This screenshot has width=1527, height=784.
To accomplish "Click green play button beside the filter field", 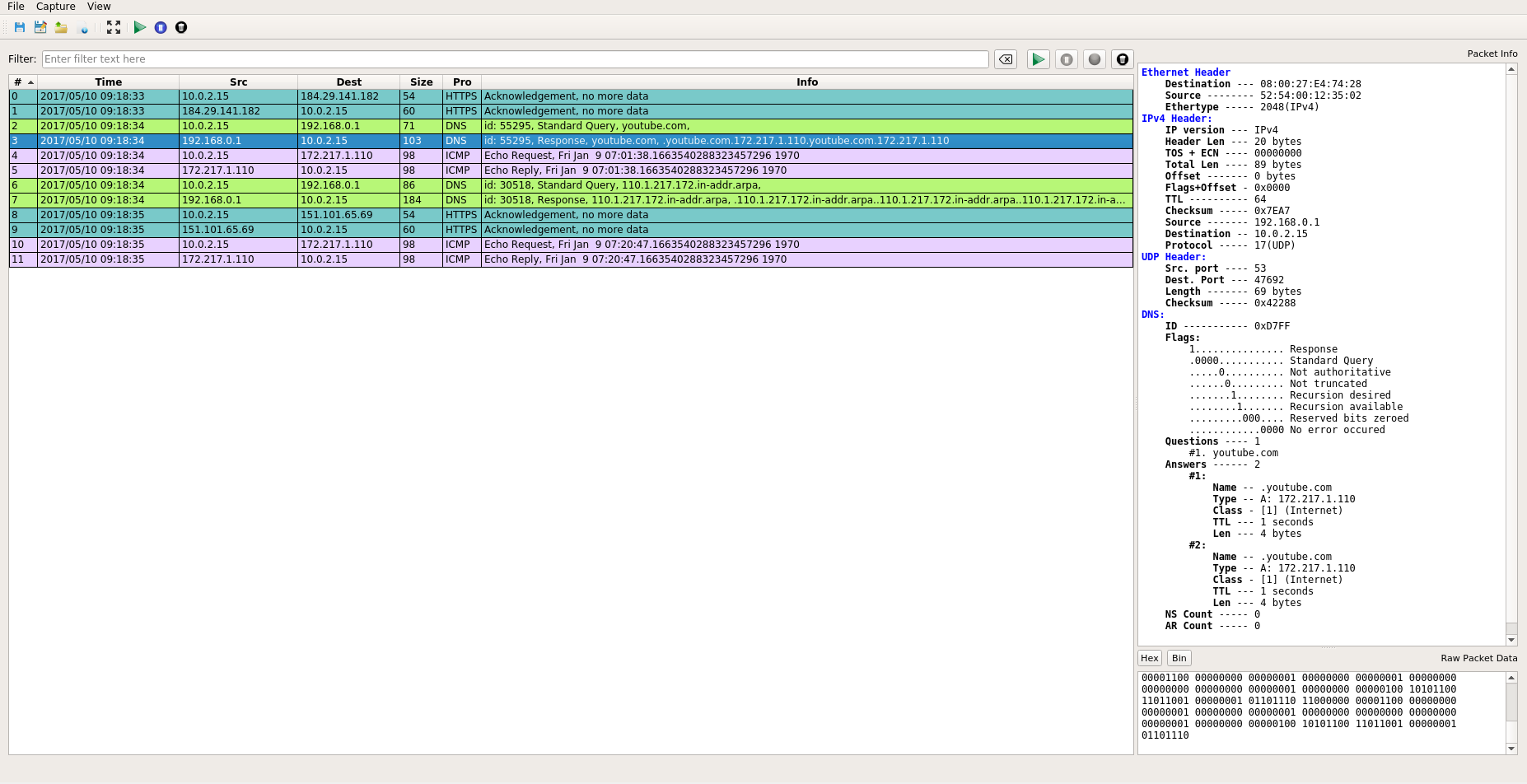I will coord(1039,59).
